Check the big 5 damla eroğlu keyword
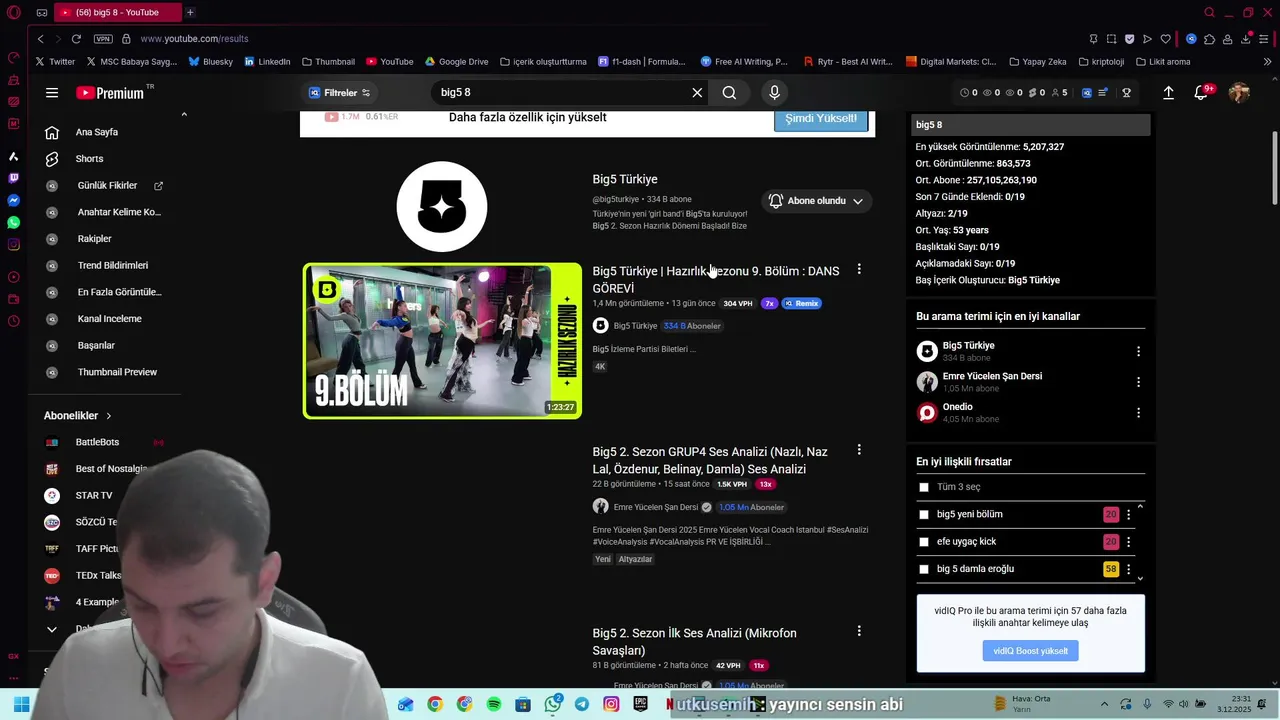1280x720 pixels. [x=924, y=569]
